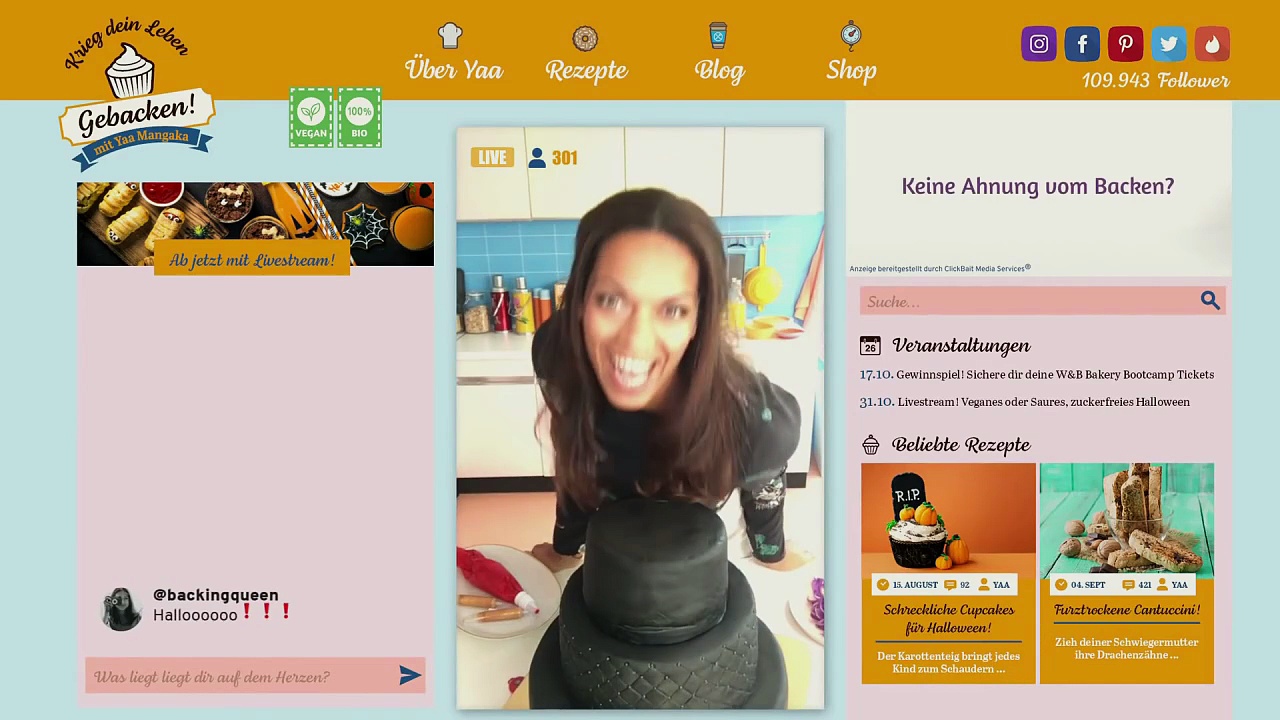Screen dimensions: 1280x720
Task: Go to the Blog page
Action: pos(719,53)
